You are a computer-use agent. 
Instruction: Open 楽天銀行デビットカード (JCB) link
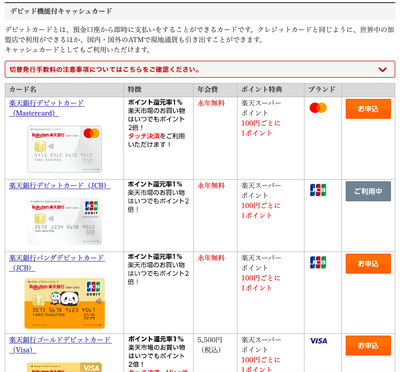(x=60, y=186)
